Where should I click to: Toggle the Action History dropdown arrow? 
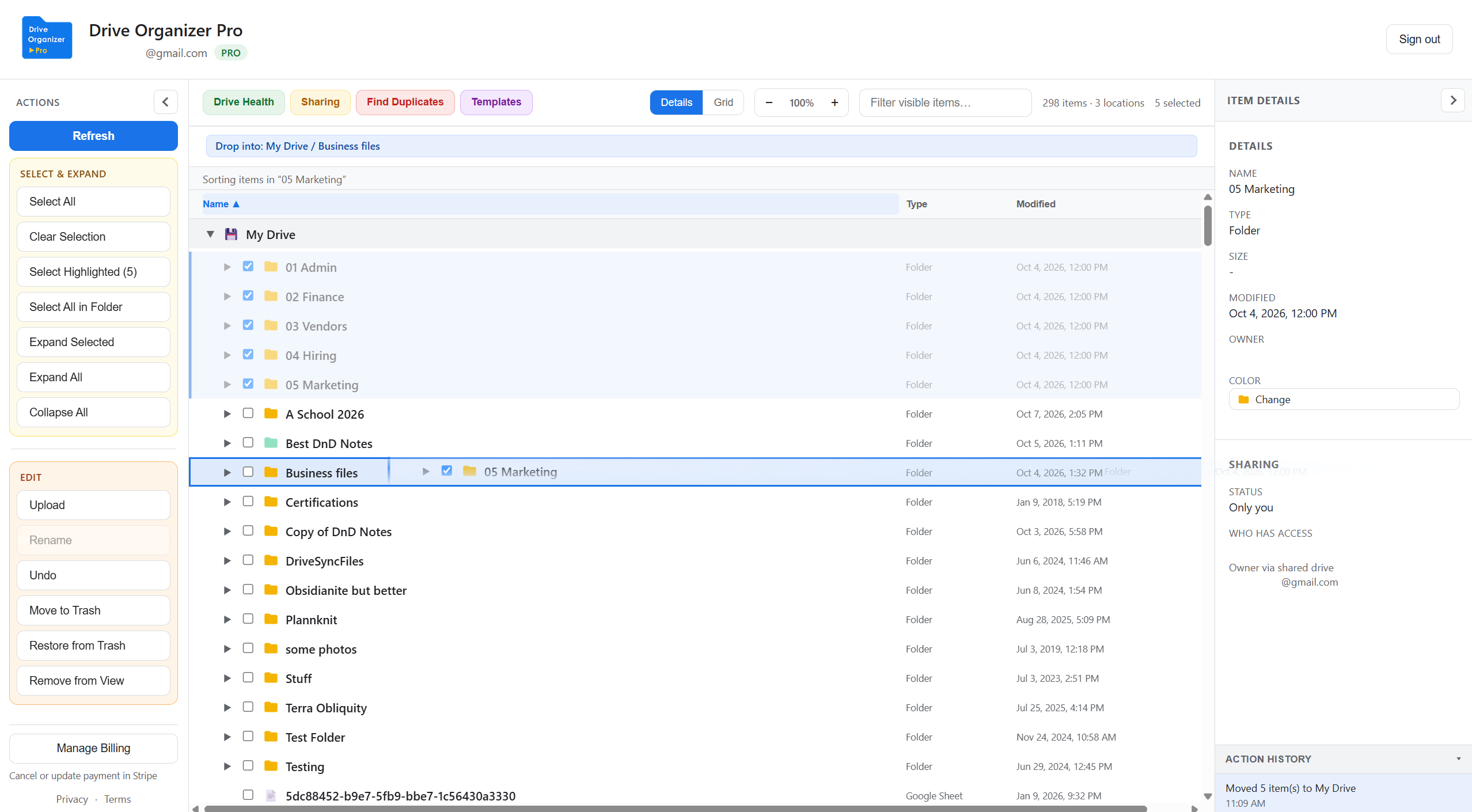point(1459,759)
